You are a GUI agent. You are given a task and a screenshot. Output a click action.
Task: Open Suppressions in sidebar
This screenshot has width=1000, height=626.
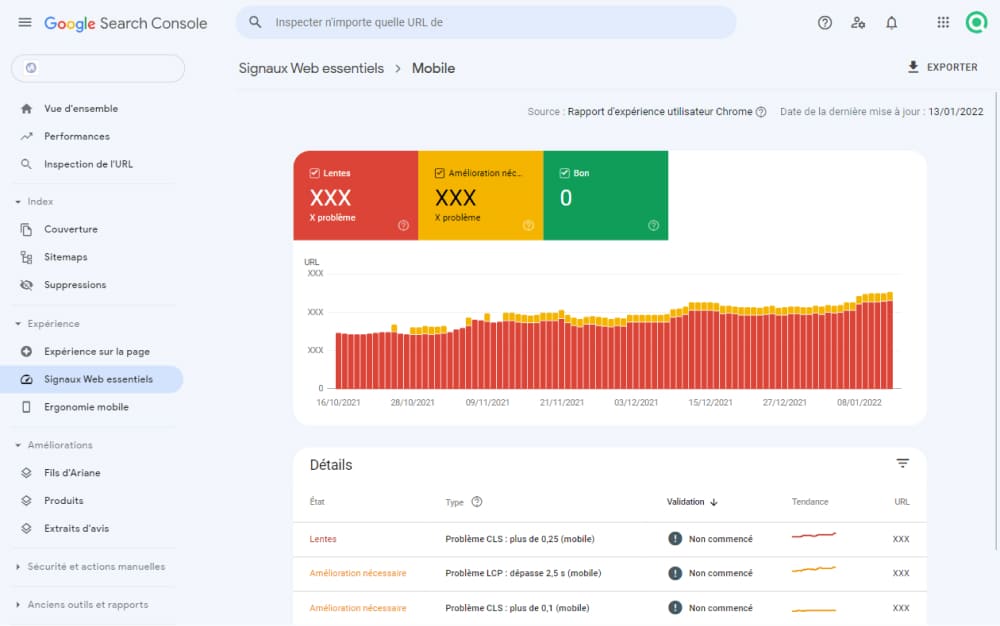click(75, 285)
